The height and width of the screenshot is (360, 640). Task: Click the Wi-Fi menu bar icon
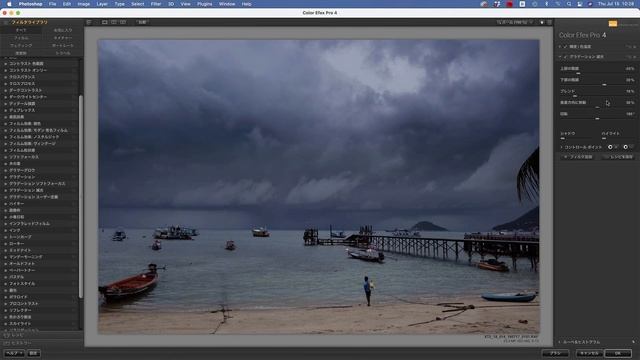coord(558,4)
